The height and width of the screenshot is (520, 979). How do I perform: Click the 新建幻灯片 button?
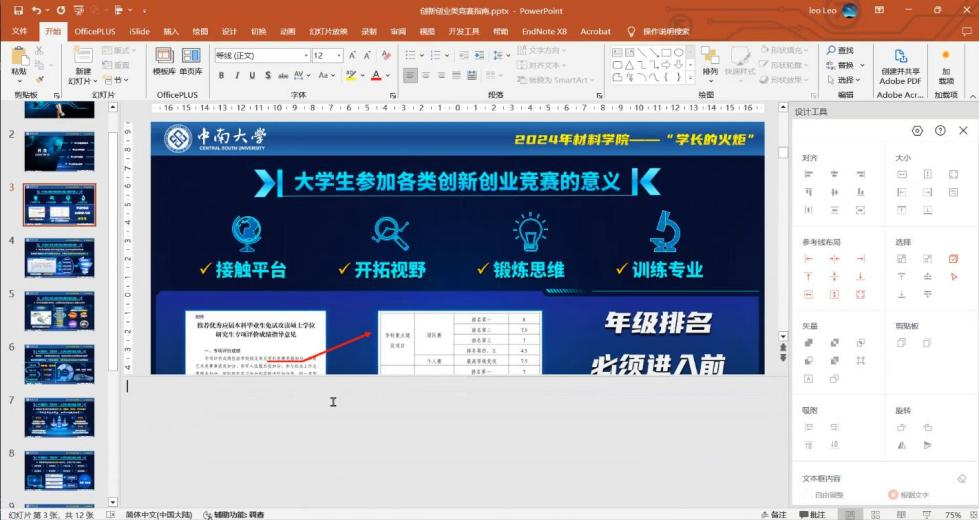(x=82, y=66)
